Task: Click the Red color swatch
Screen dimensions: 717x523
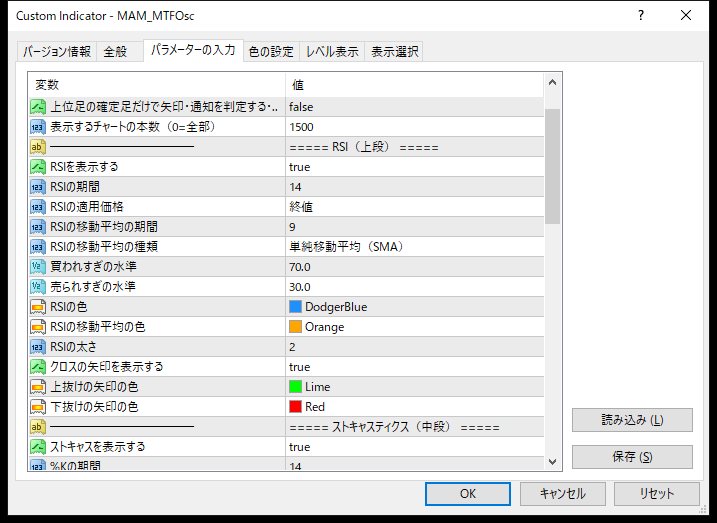Action: tap(295, 407)
